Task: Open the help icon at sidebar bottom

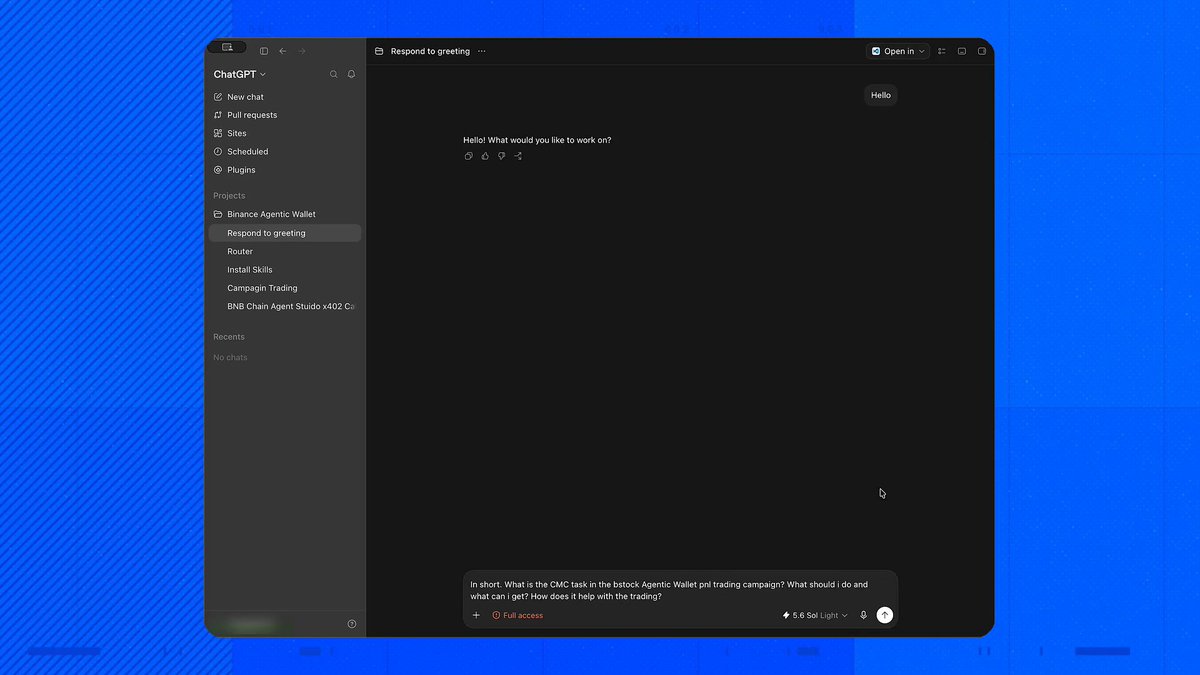Action: (352, 624)
